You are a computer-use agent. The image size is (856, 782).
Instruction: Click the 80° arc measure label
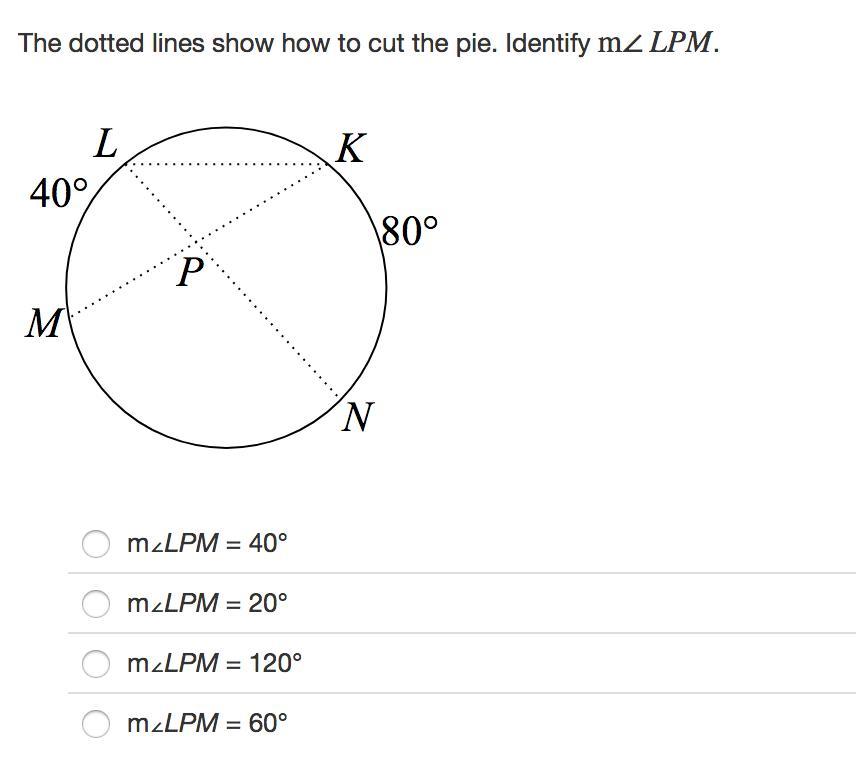[x=409, y=231]
